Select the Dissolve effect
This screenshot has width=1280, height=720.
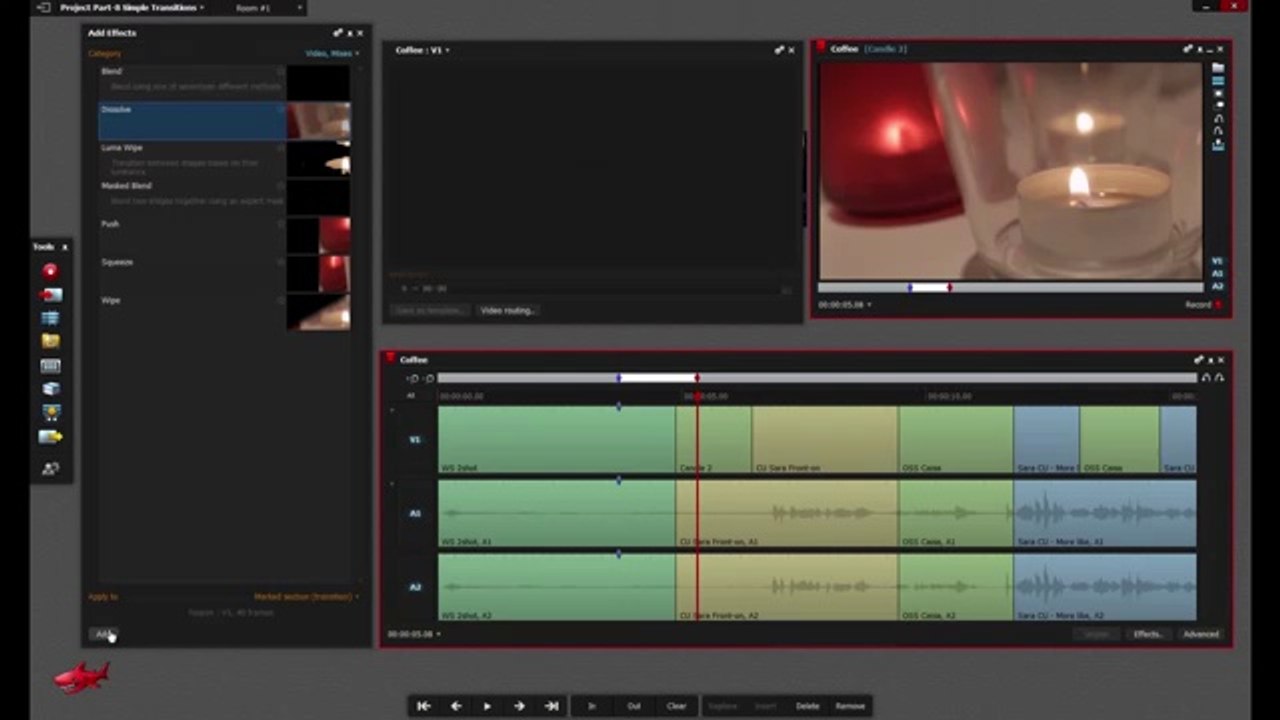click(192, 121)
